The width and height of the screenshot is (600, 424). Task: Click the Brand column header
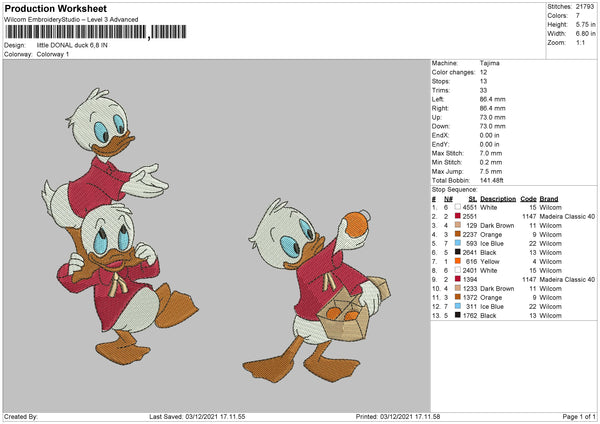click(x=549, y=197)
